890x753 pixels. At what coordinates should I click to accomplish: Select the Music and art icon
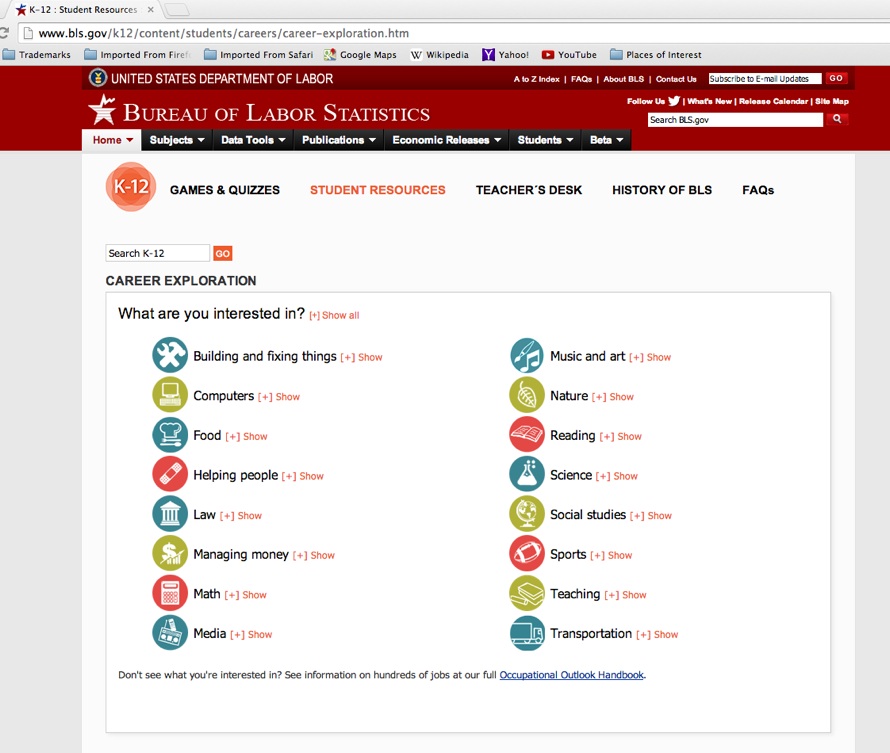527,355
